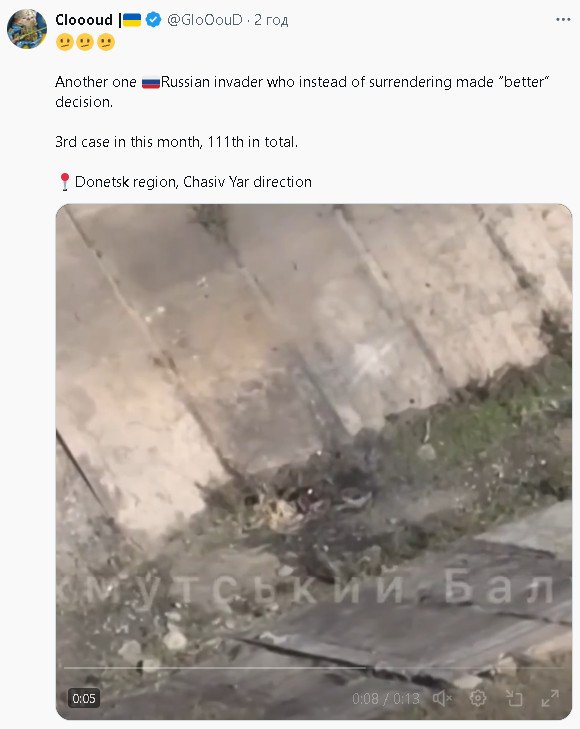
Task: Open the Cloooud profile avatar
Action: pyautogui.click(x=26, y=29)
